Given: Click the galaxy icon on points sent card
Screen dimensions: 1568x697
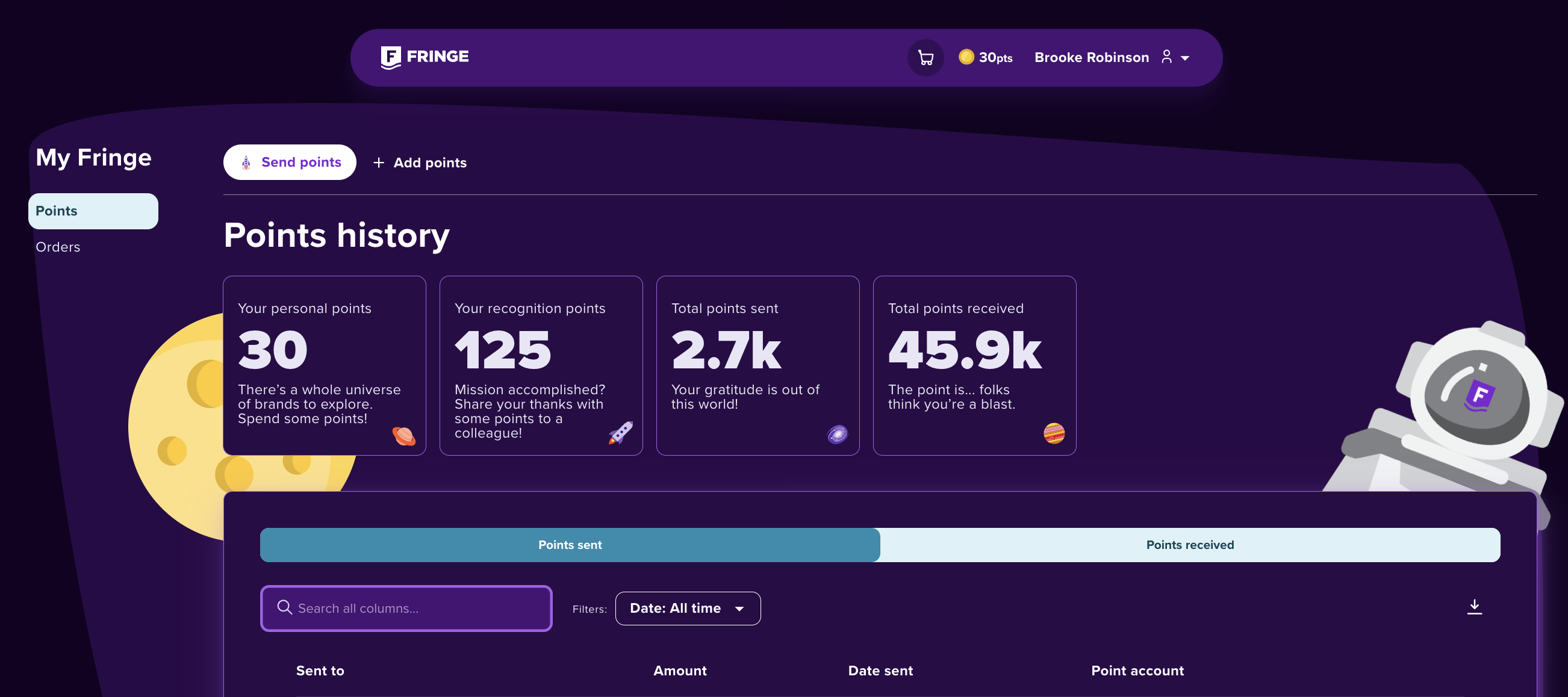Looking at the screenshot, I should pos(837,434).
